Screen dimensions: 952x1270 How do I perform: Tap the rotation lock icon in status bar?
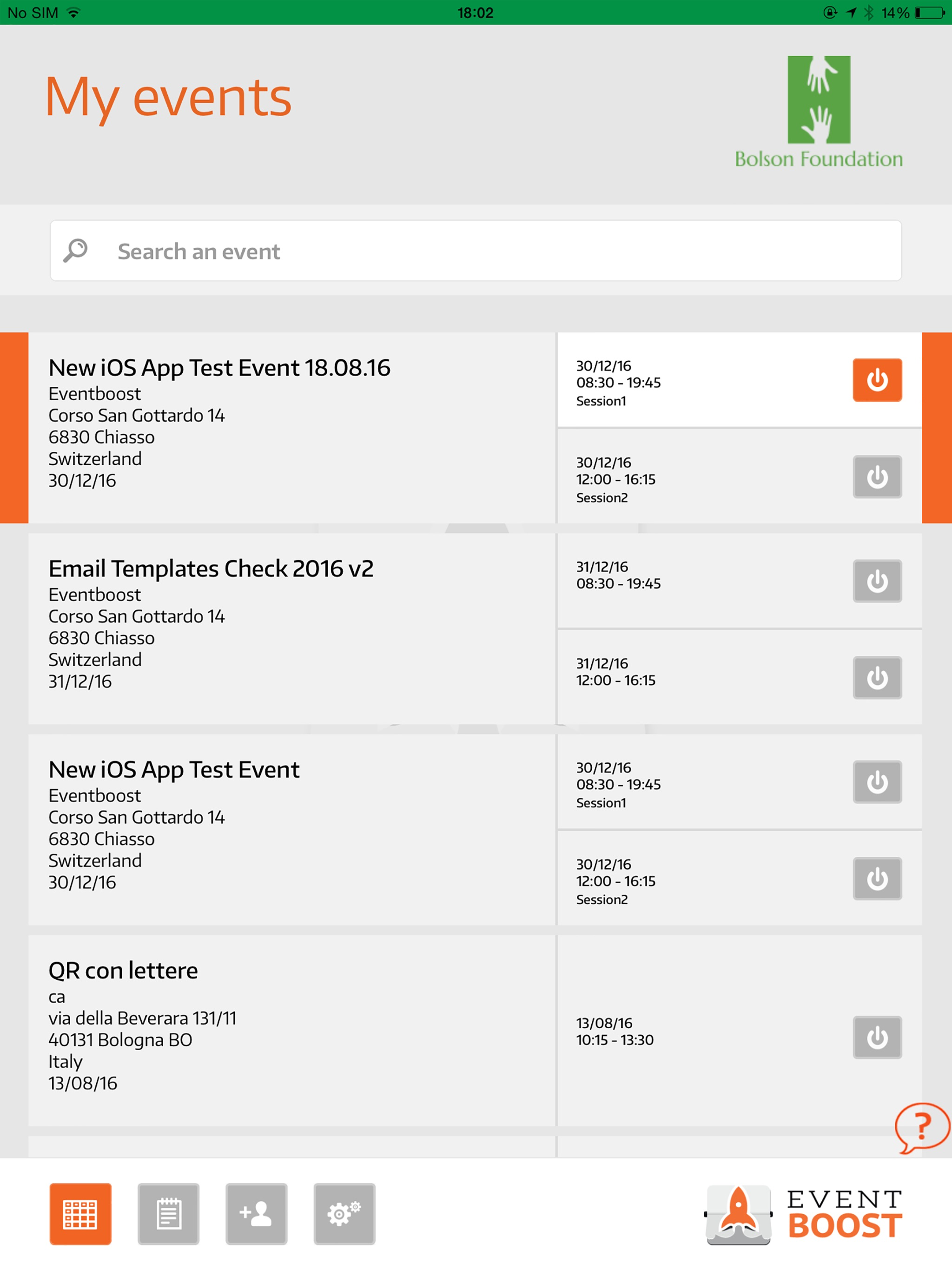click(830, 13)
